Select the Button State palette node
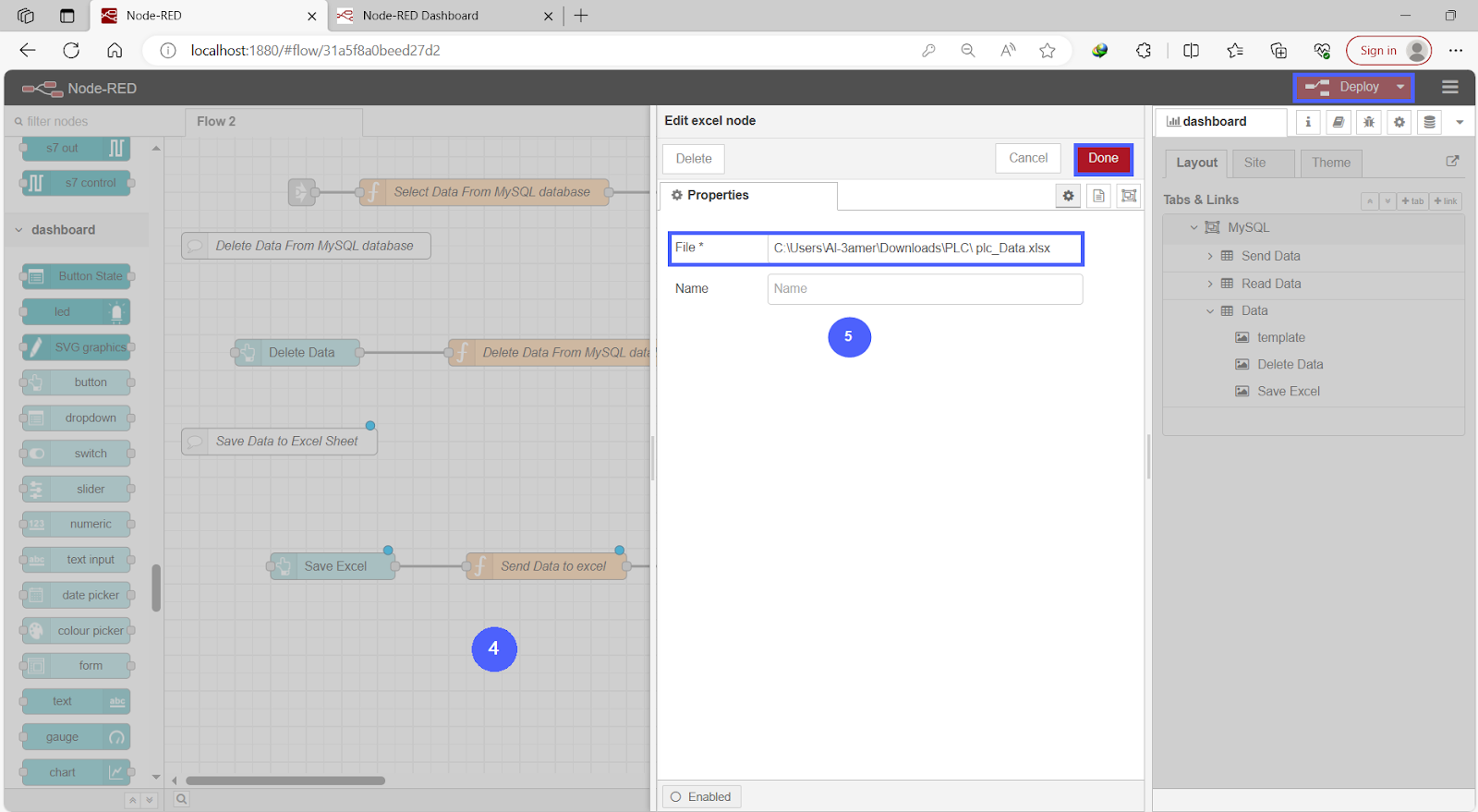Image resolution: width=1478 pixels, height=812 pixels. (76, 276)
